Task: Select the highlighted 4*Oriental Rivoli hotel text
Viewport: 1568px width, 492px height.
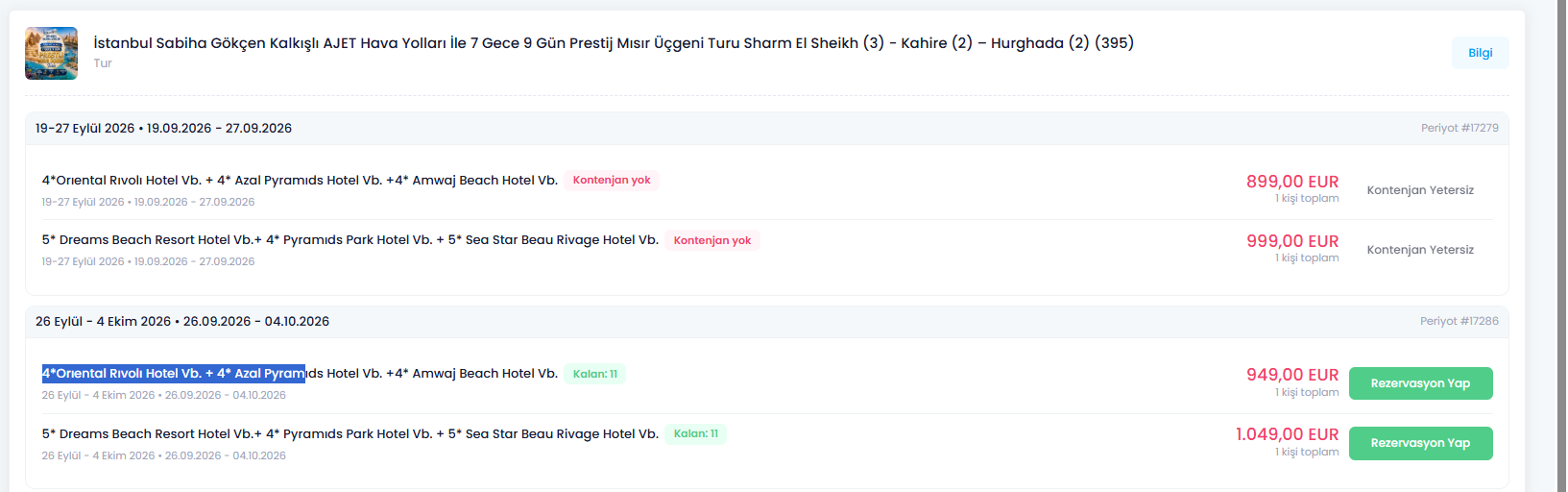Action: (174, 374)
